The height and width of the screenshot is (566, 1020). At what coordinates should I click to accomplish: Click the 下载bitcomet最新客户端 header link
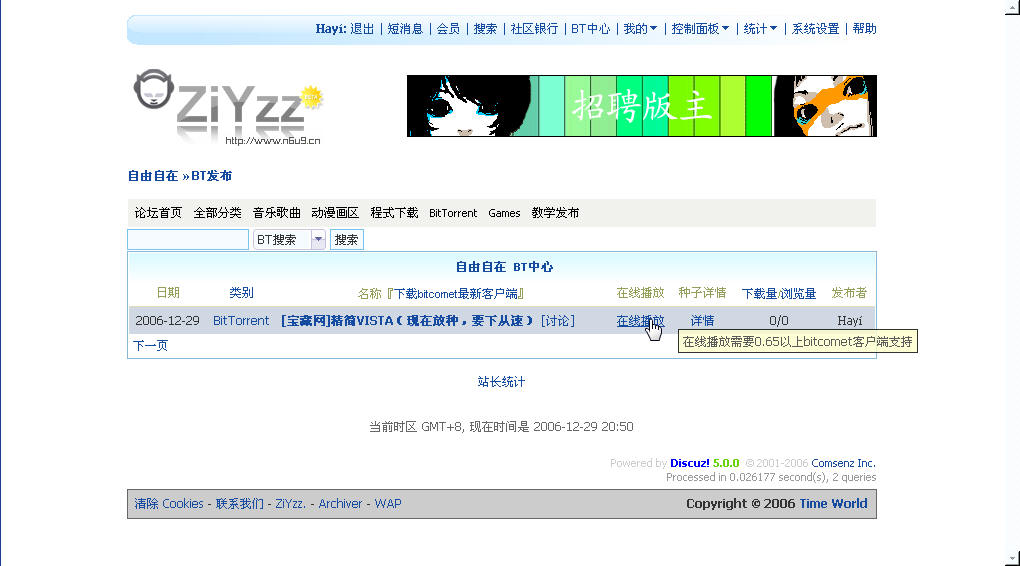click(455, 294)
